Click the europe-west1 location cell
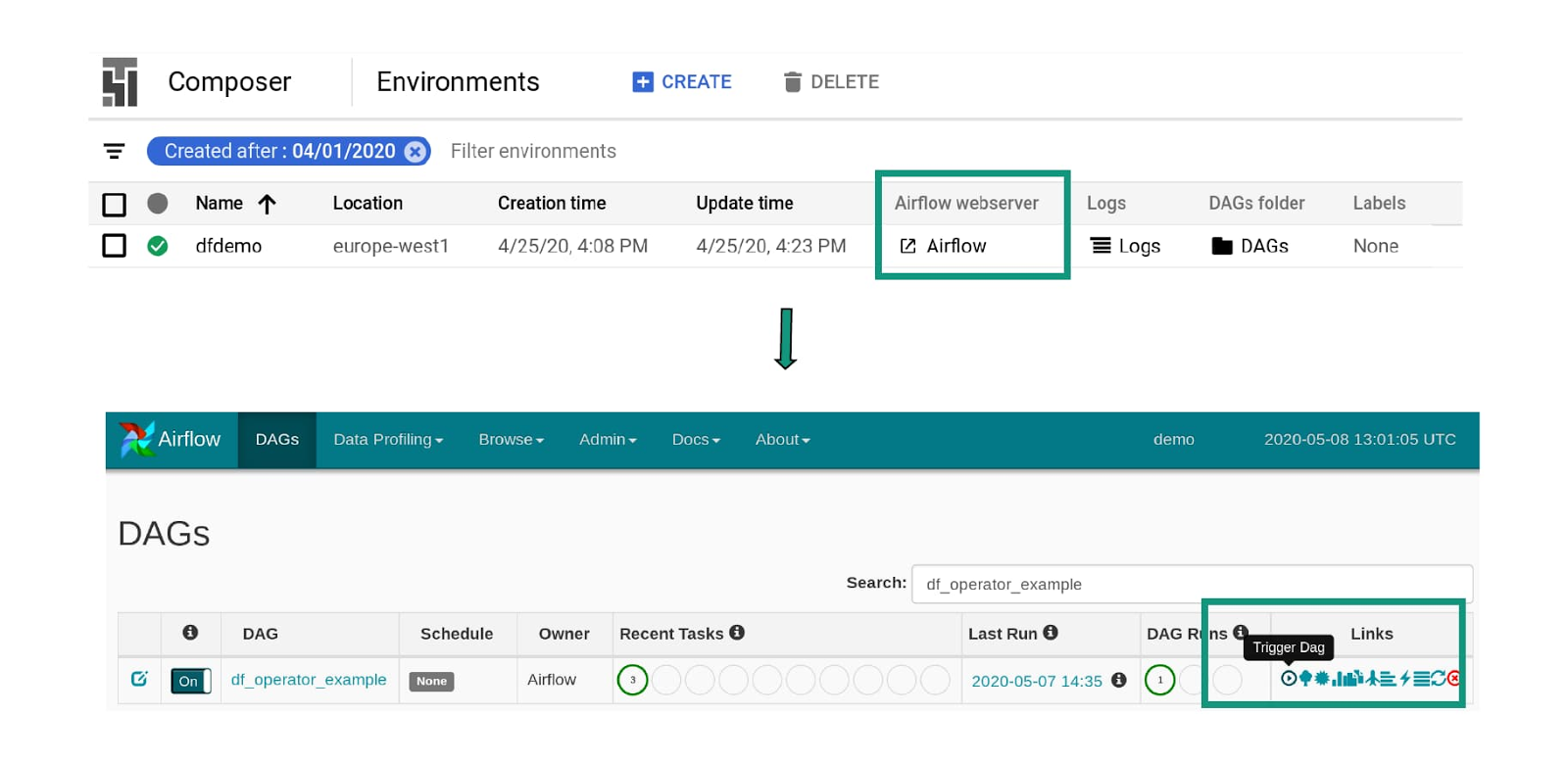 coord(390,246)
